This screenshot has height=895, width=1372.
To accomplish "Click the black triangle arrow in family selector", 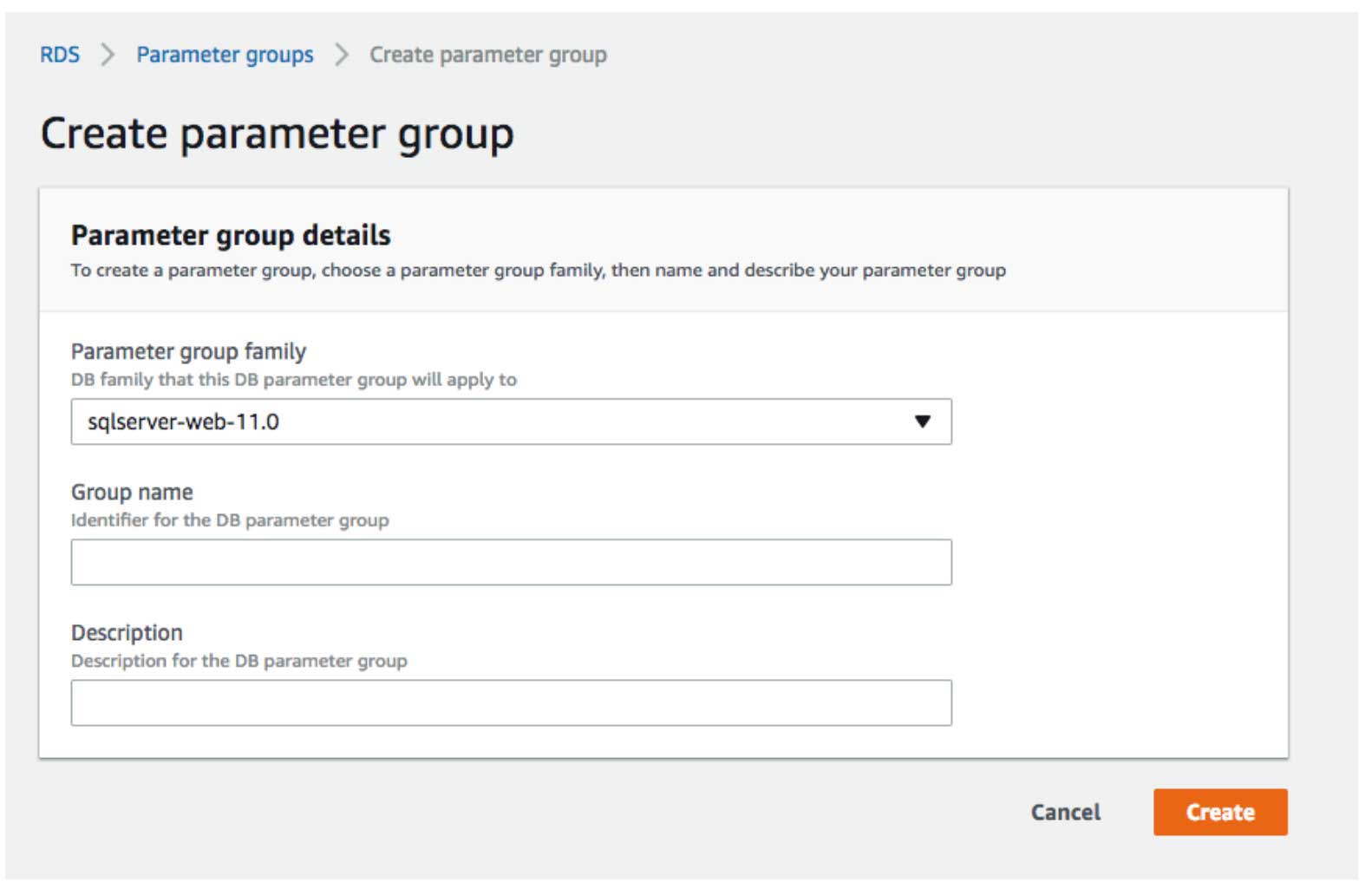I will (922, 421).
